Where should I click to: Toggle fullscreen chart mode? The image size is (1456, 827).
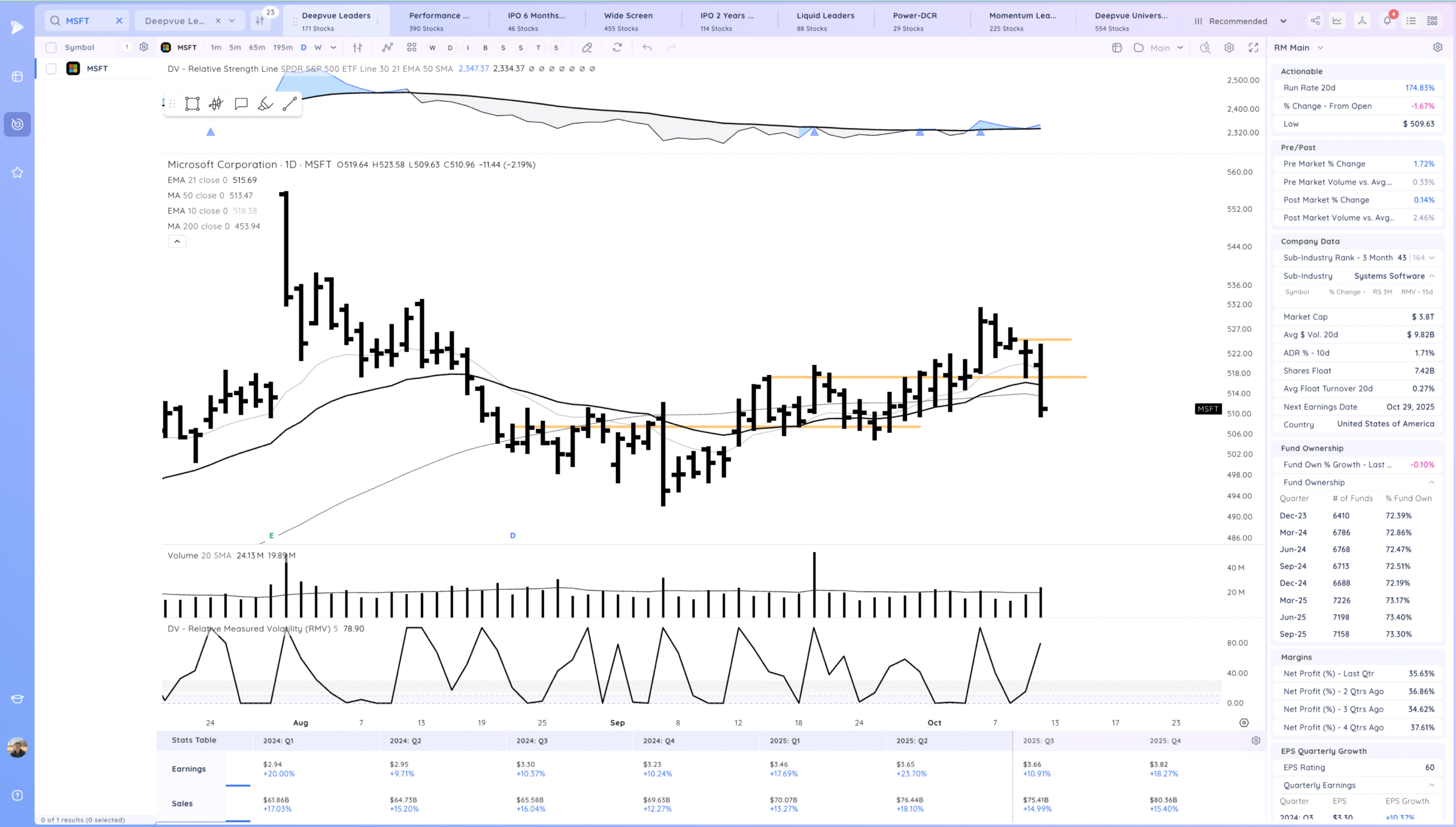[1254, 48]
